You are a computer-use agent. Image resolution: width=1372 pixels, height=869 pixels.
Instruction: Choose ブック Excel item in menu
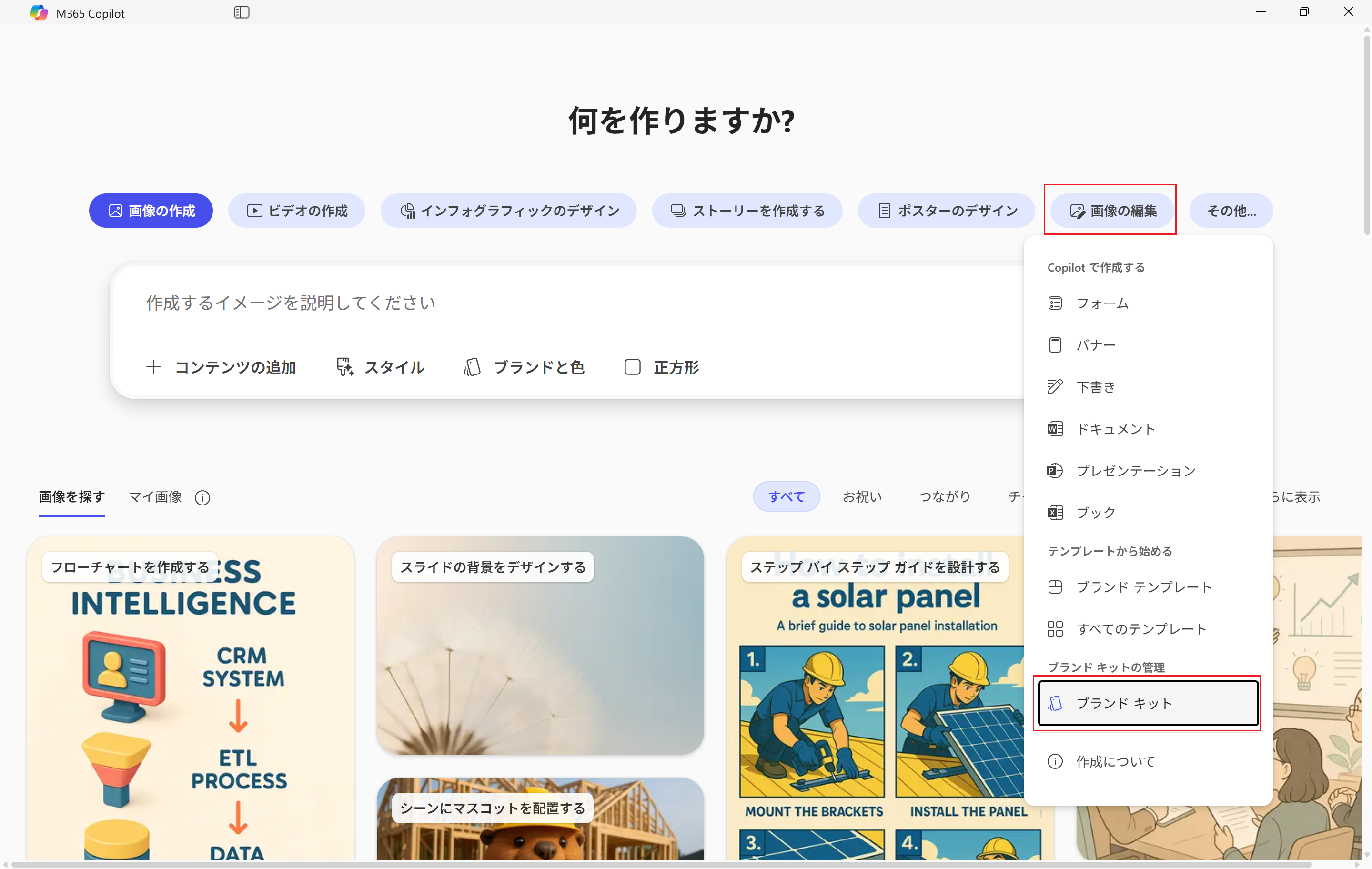click(1095, 512)
